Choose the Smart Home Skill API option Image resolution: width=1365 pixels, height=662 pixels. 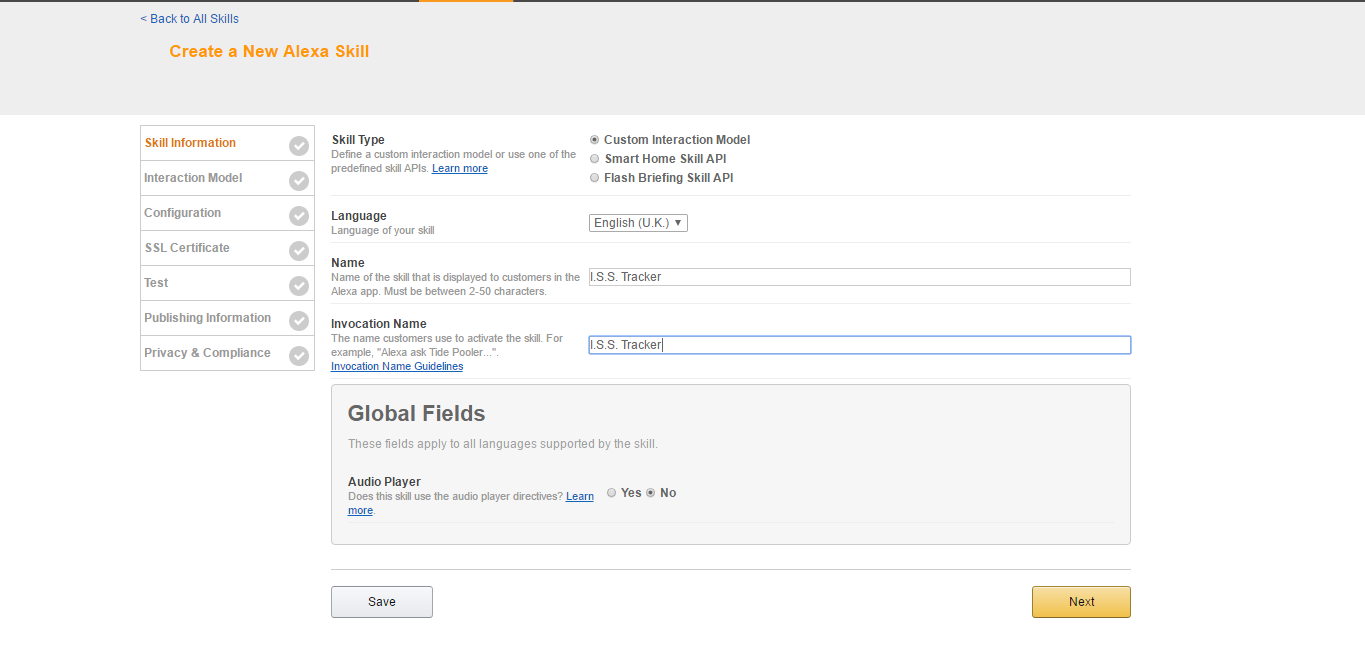(x=595, y=159)
